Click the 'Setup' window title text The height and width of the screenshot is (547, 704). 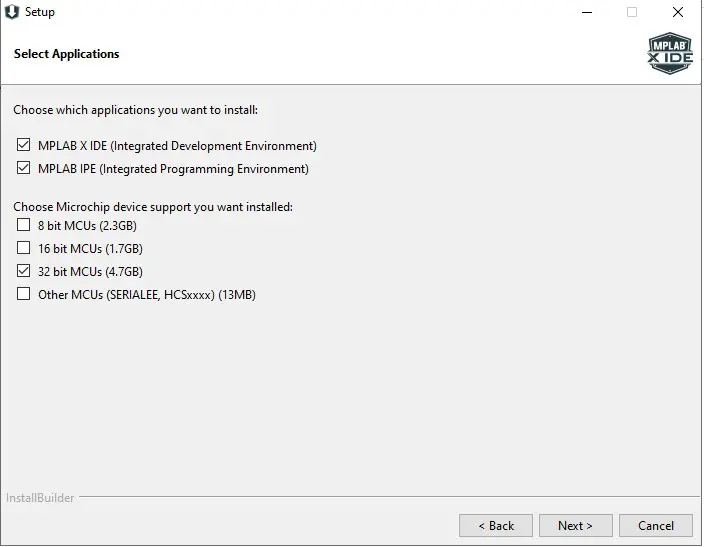point(40,12)
